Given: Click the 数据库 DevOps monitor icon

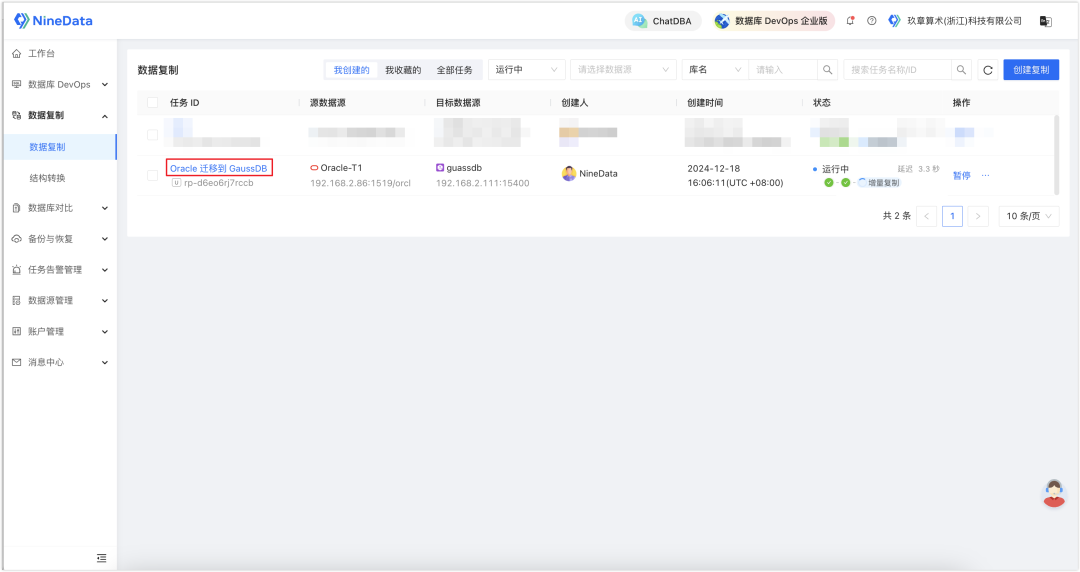Looking at the screenshot, I should tap(17, 84).
